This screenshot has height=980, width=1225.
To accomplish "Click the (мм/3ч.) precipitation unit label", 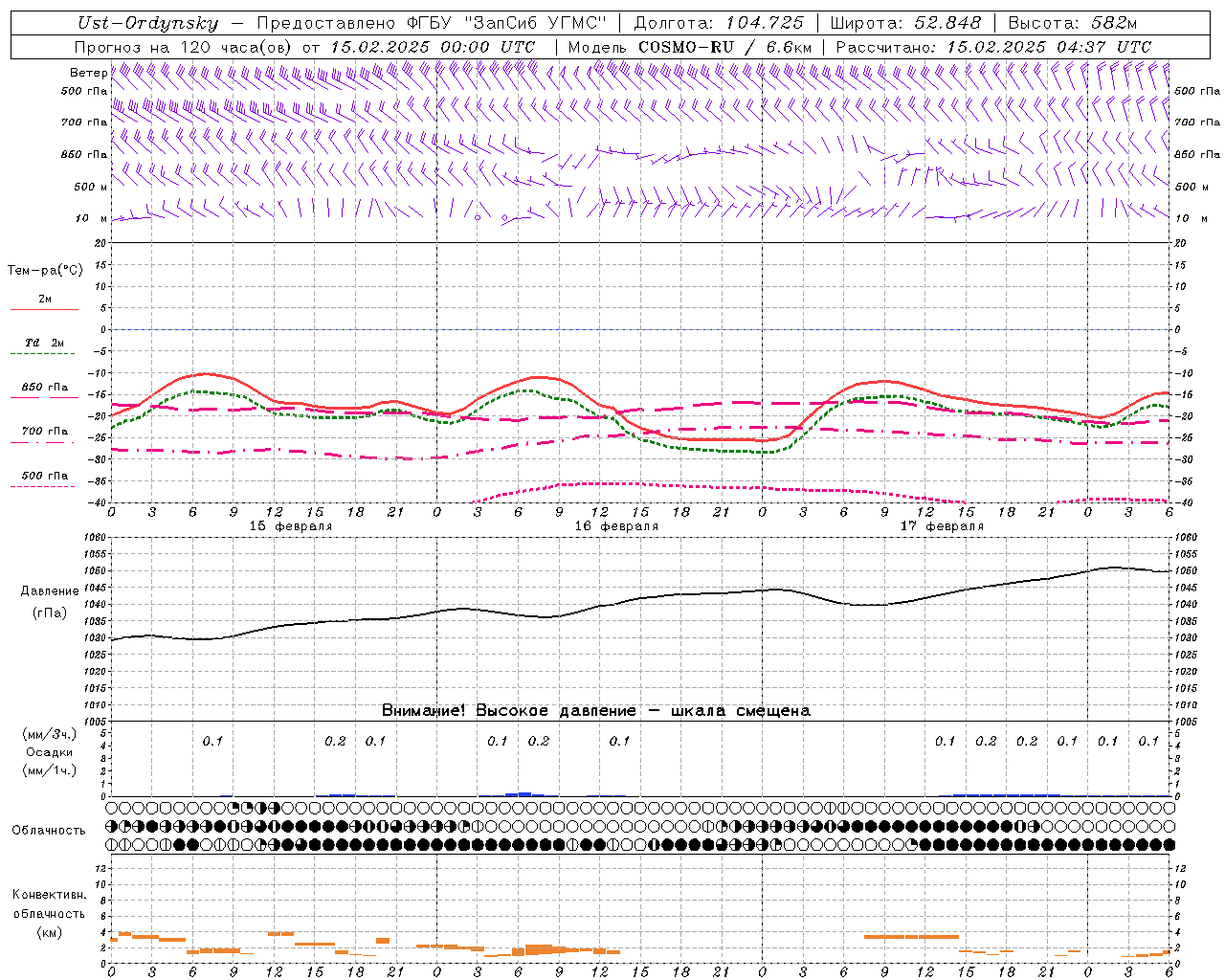I will coord(50,734).
